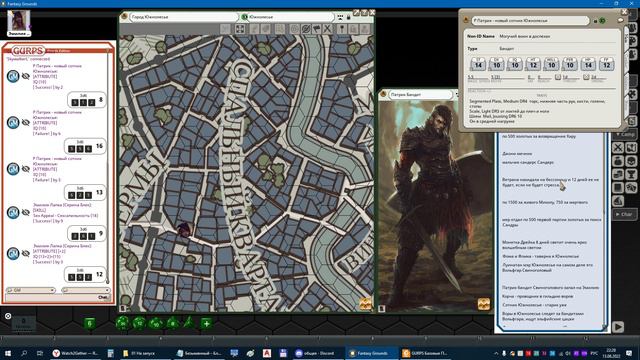Click the play arrow at bottom right
This screenshot has height=360, width=640.
tap(618, 327)
